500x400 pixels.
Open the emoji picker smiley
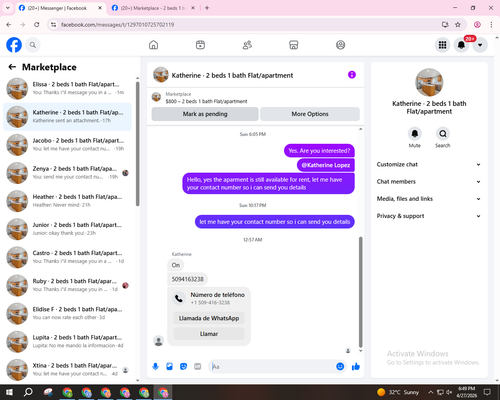(x=340, y=367)
